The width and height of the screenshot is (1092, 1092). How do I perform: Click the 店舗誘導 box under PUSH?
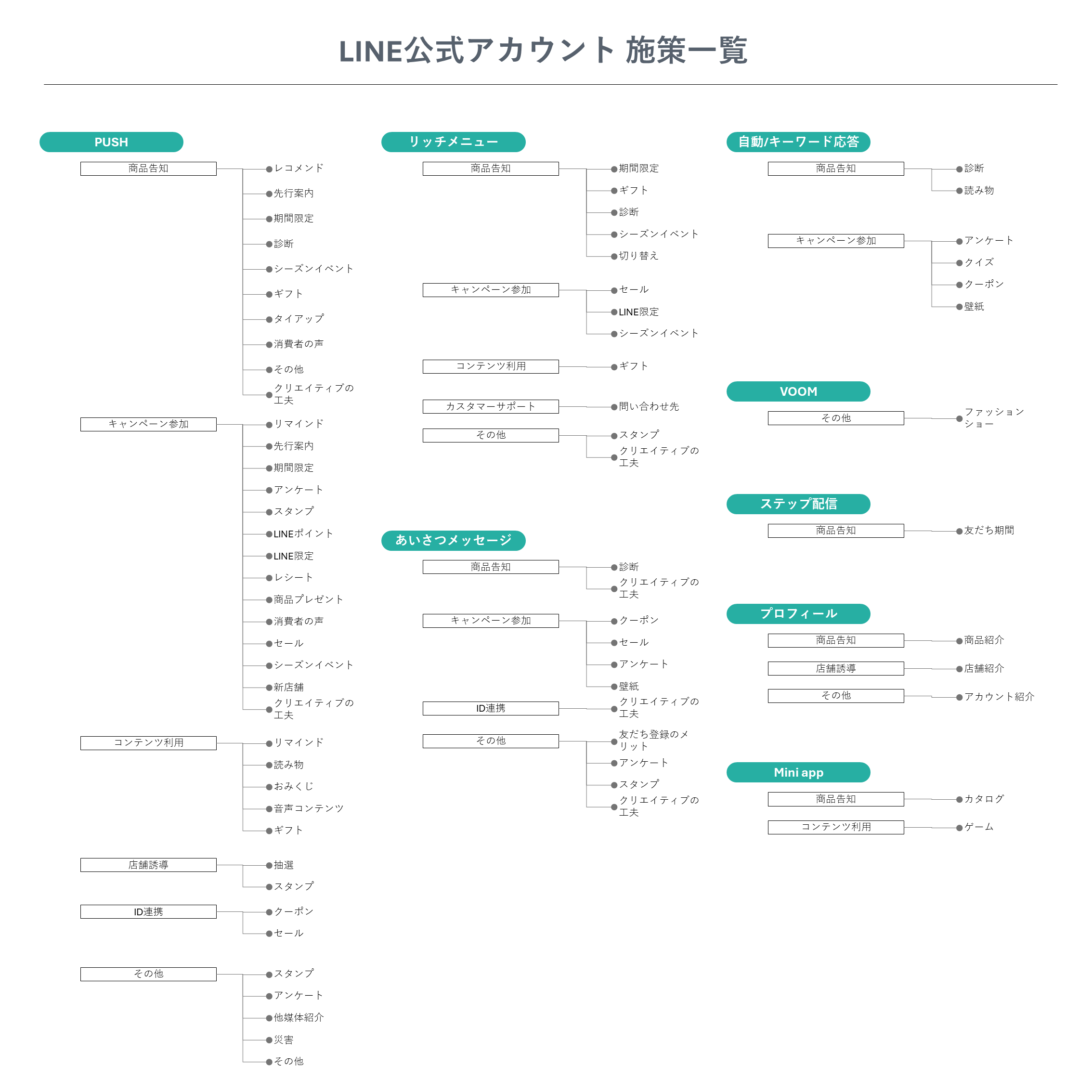click(x=148, y=865)
